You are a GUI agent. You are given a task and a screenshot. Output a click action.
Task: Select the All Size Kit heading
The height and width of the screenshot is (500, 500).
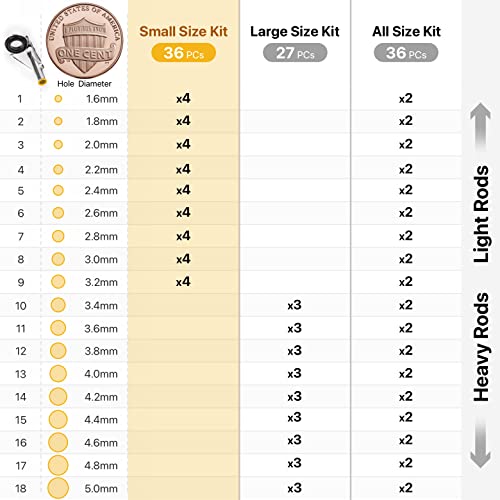coord(406,32)
